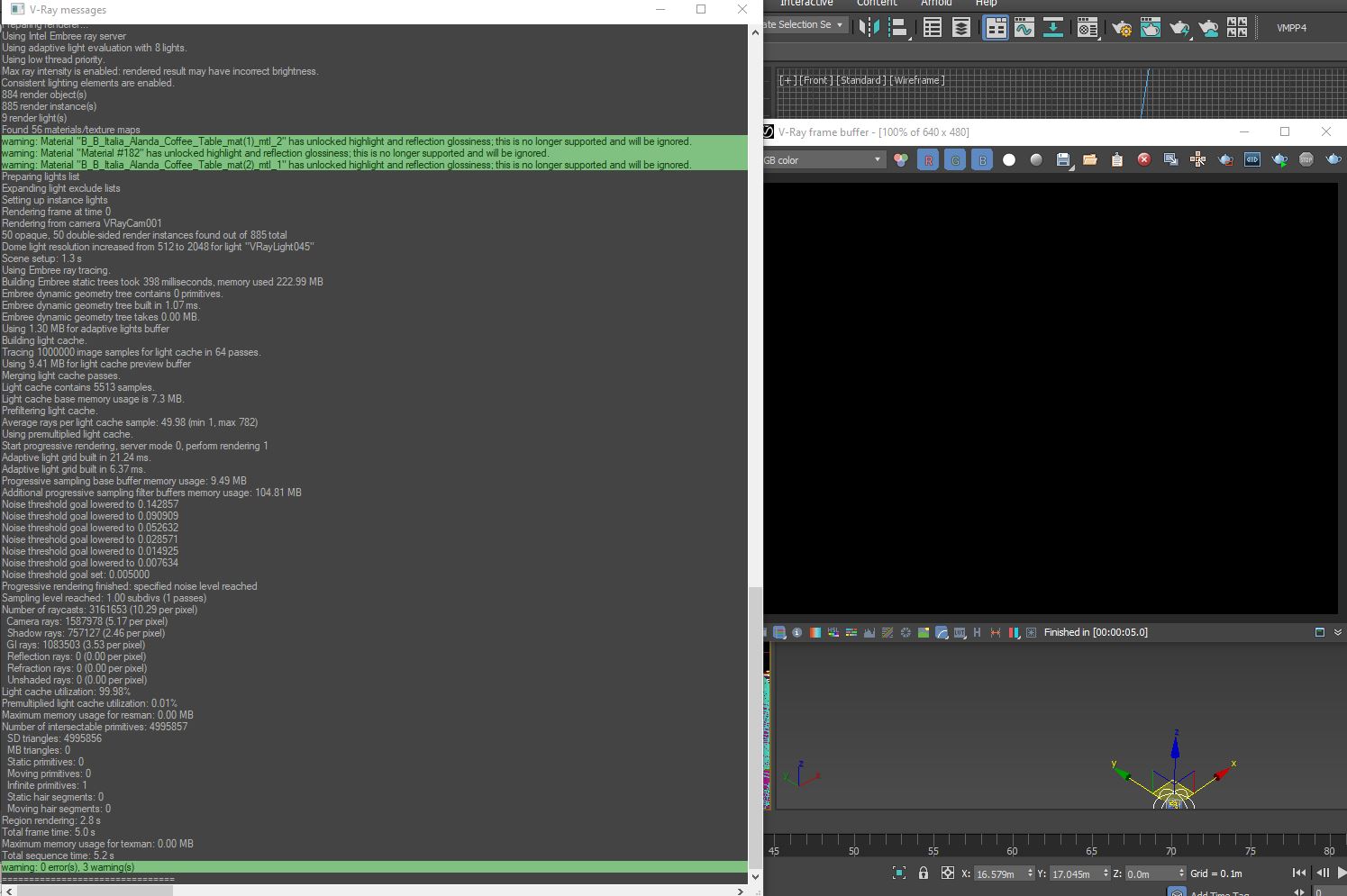Viewport: 1347px width, 896px height.
Task: Click the Mirror tool in 3ds Max toolbar
Action: [x=869, y=28]
